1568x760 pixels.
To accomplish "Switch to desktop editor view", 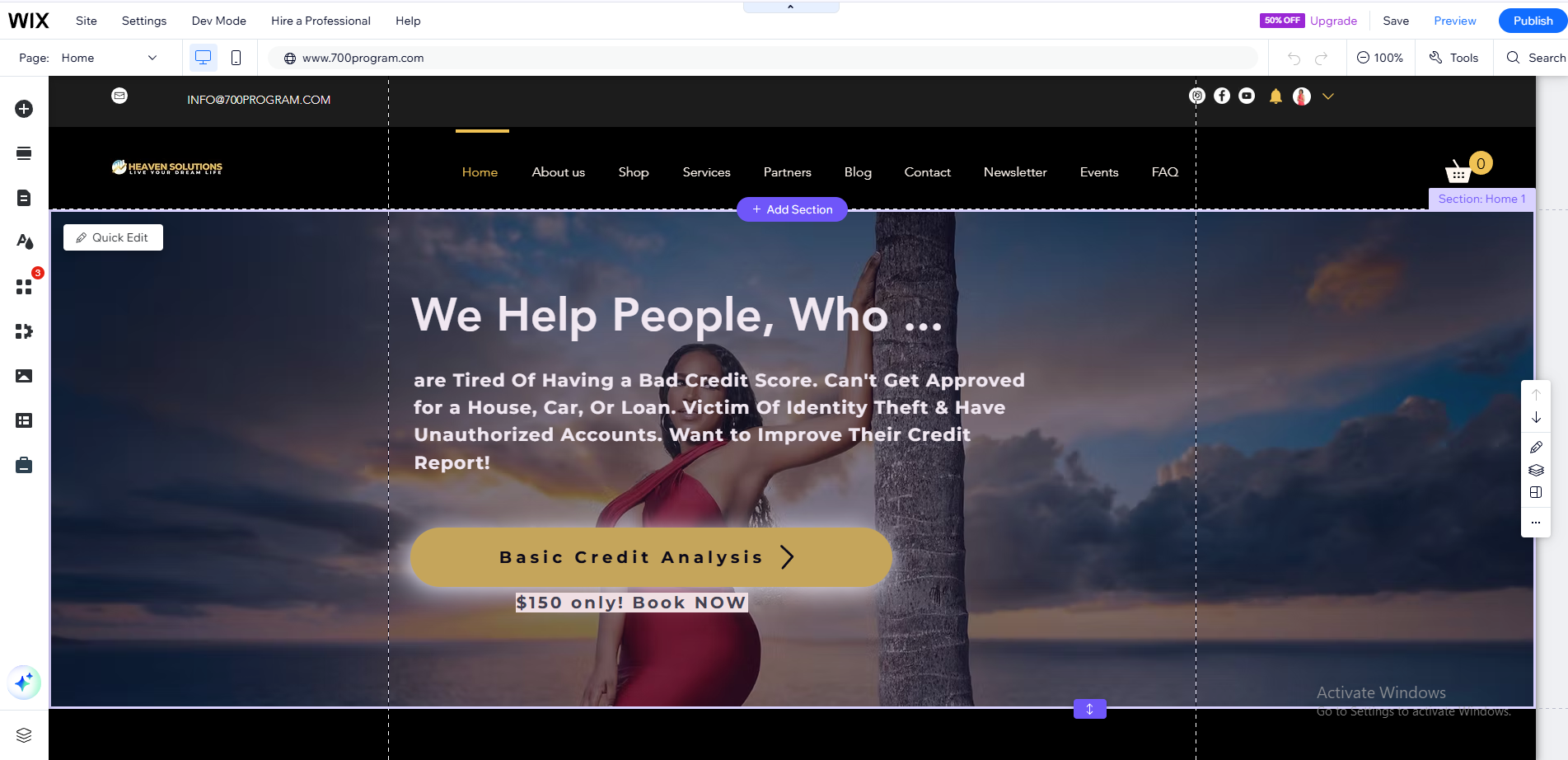I will pos(203,58).
